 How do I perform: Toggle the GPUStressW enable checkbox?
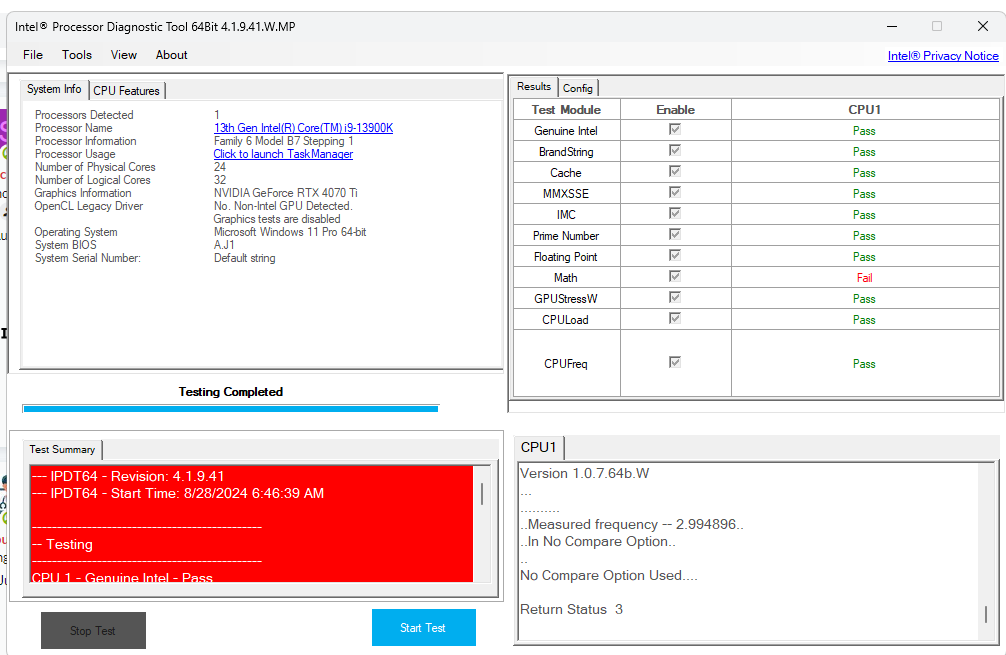(x=674, y=297)
